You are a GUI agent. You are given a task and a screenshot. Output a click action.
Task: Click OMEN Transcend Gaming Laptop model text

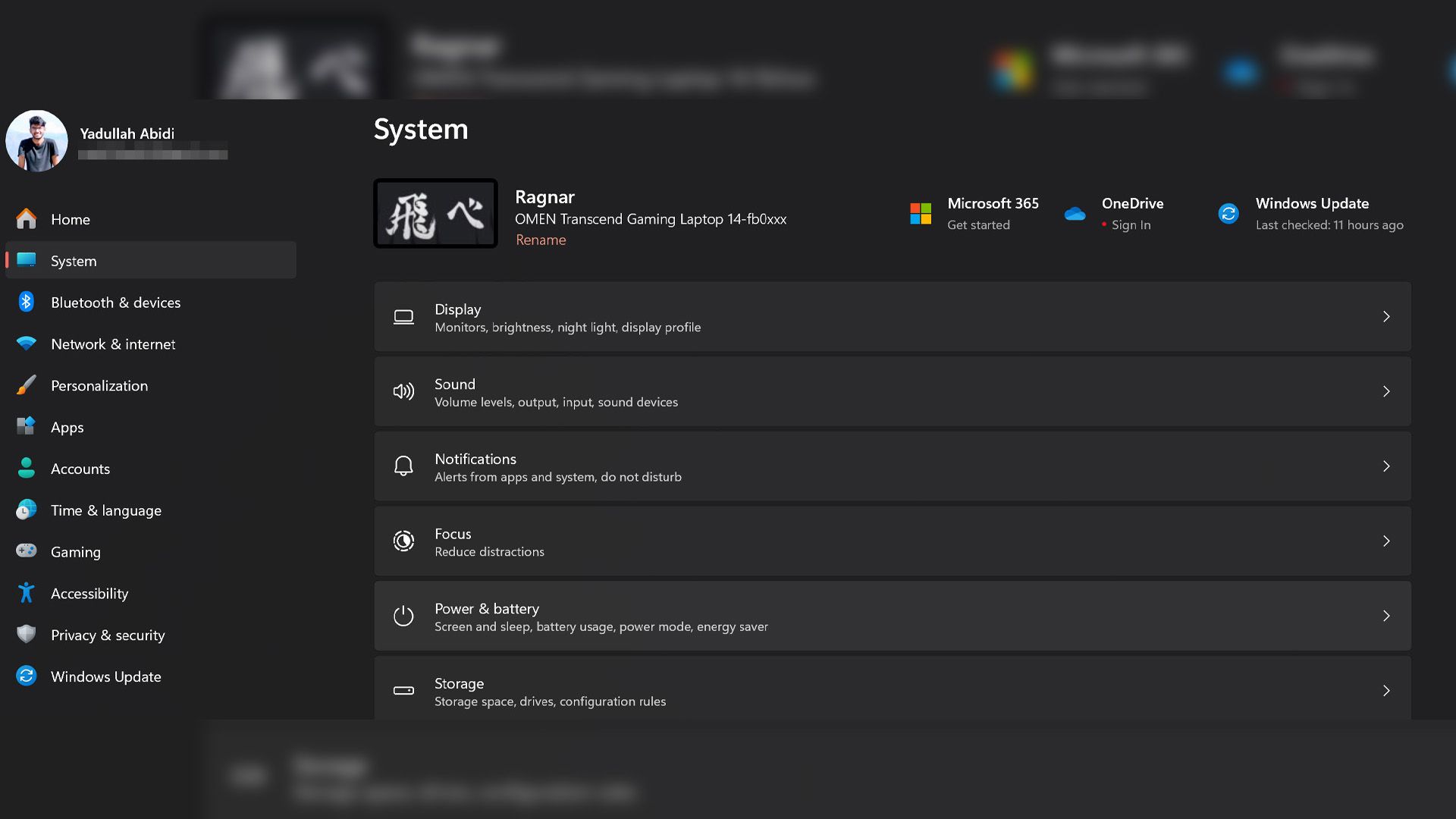(651, 219)
